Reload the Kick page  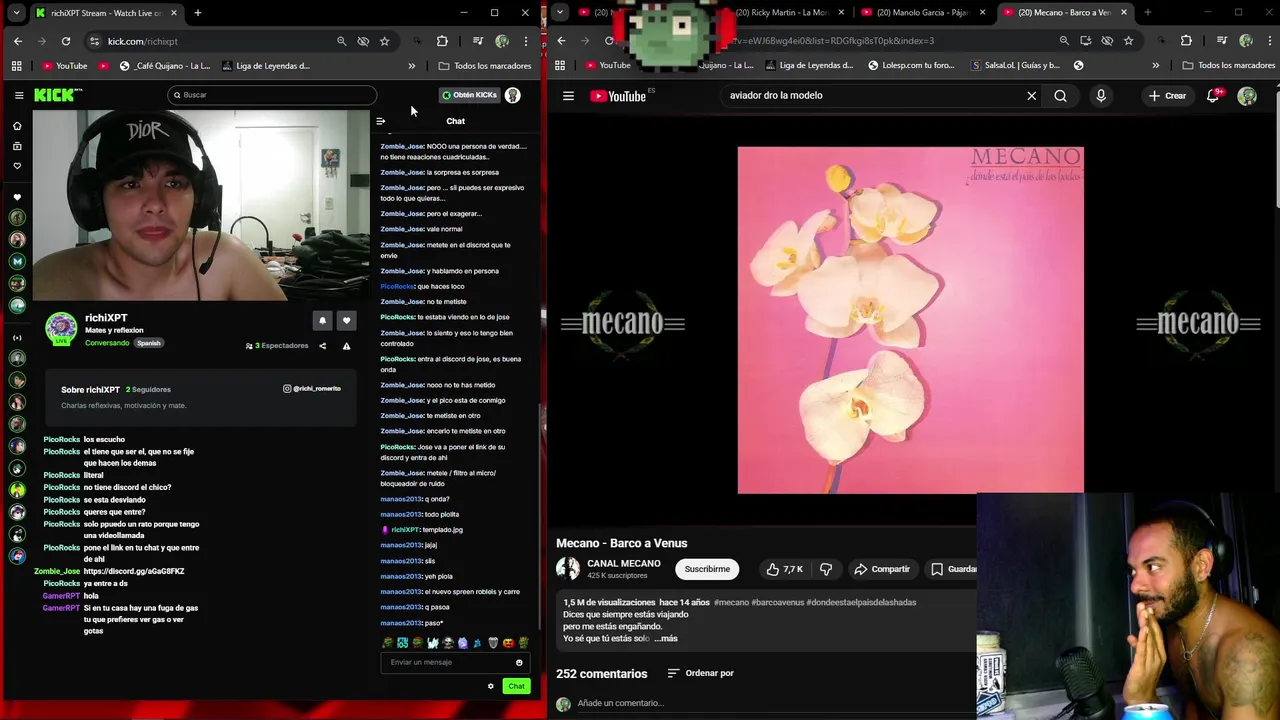click(x=66, y=41)
